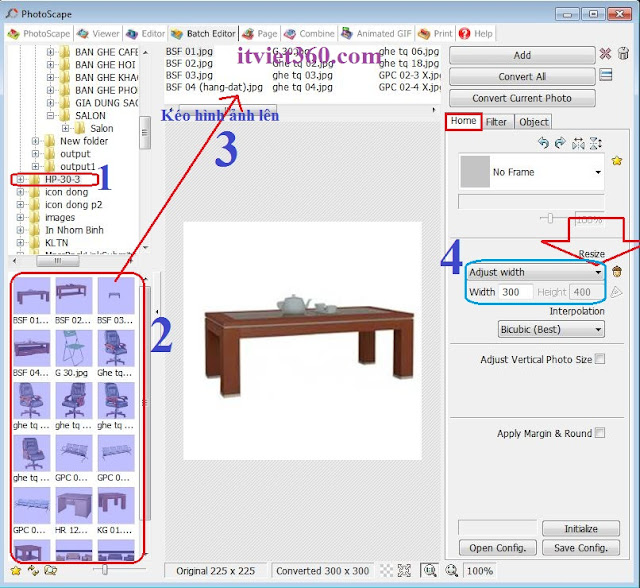Viewport: 640px width, 588px height.
Task: Click the checkerboard transparency background icon
Action: pyautogui.click(x=386, y=570)
